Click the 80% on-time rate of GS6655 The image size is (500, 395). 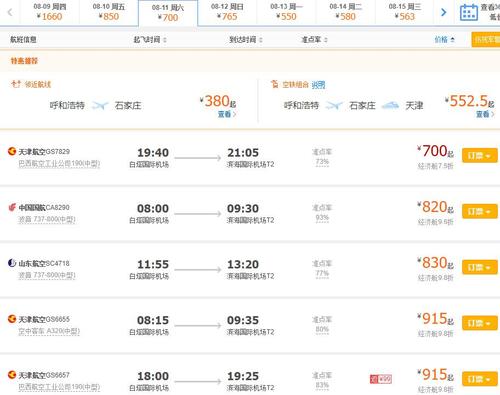(x=322, y=329)
